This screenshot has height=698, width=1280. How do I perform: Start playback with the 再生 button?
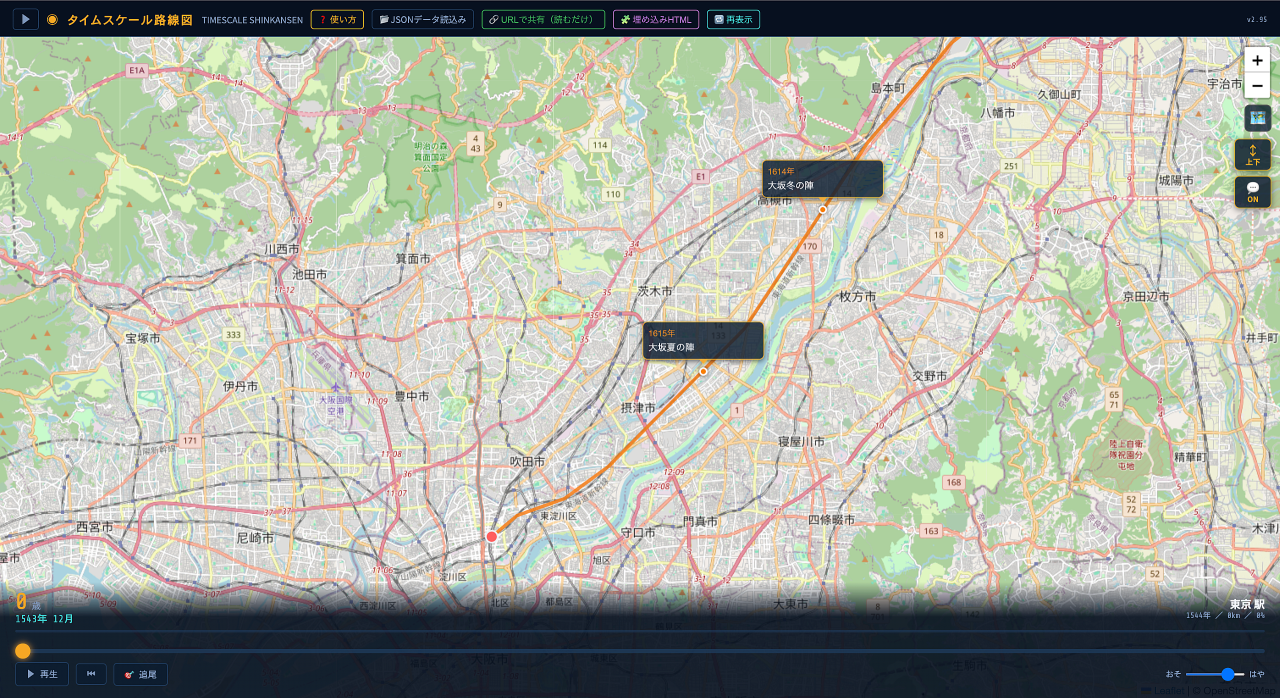(42, 674)
